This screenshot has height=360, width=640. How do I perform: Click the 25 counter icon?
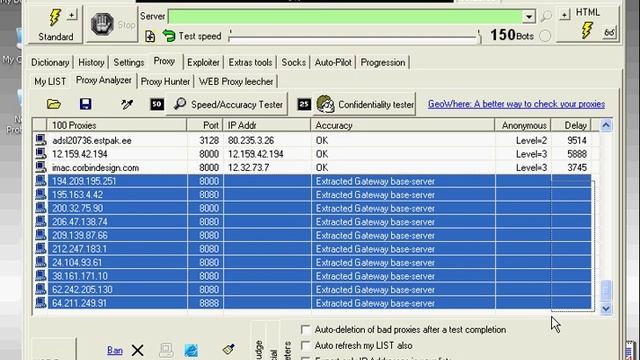pyautogui.click(x=304, y=104)
